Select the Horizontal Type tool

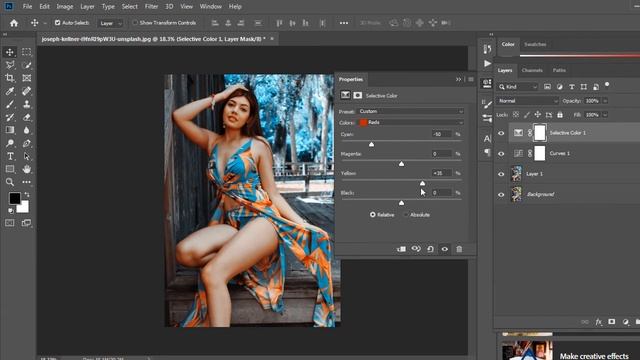click(10, 156)
